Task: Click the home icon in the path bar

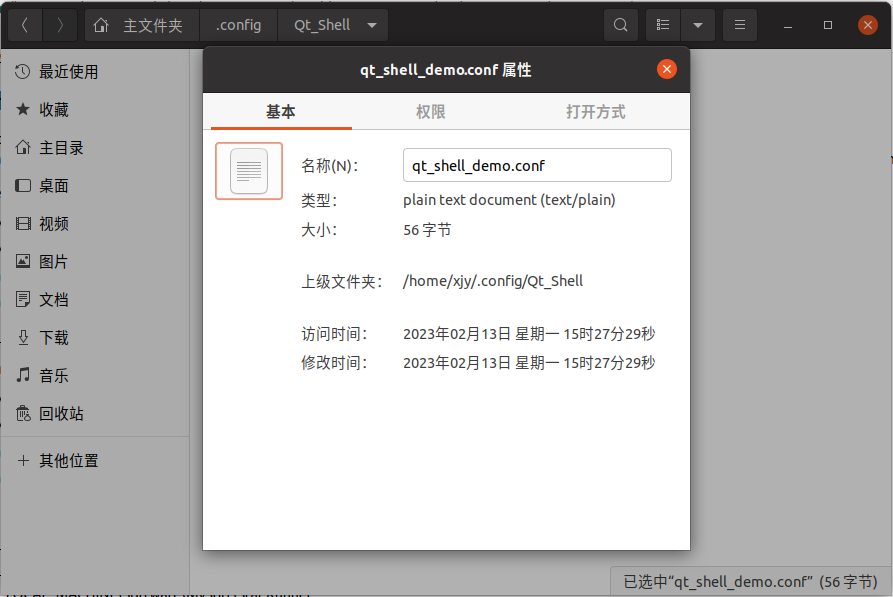Action: pos(101,25)
